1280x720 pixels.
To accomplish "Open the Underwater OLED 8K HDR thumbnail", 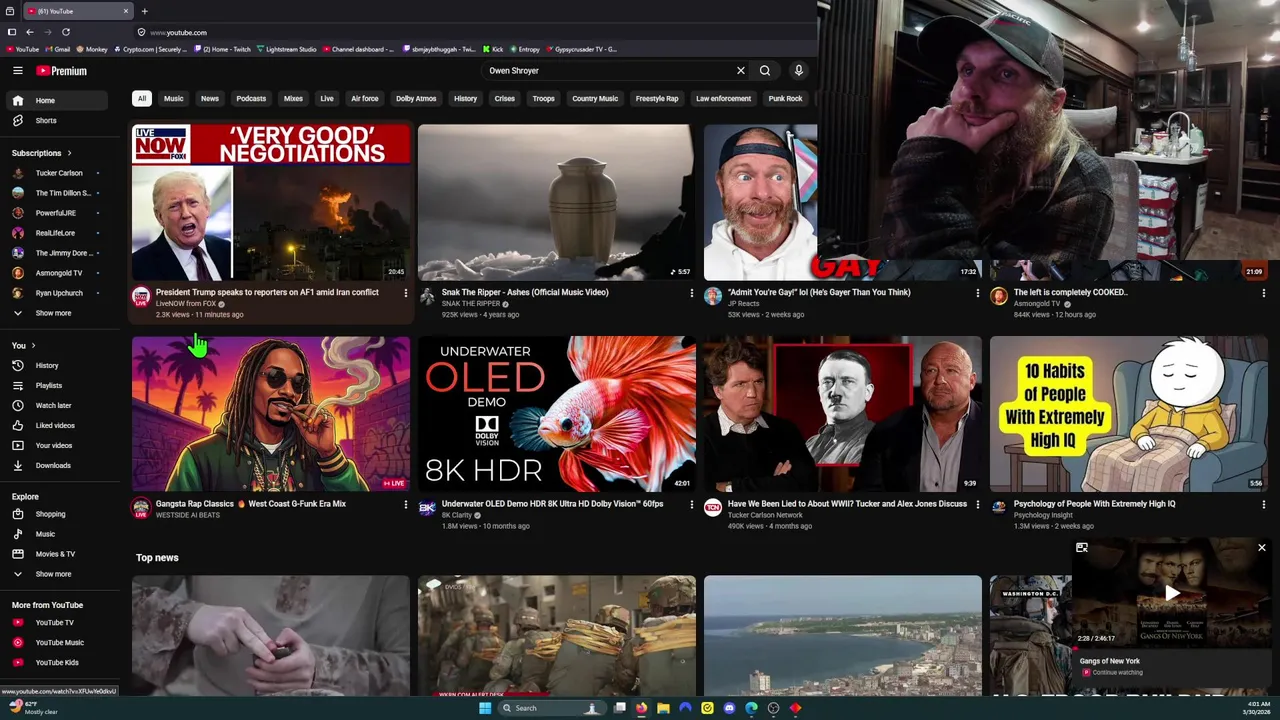I will tap(557, 414).
